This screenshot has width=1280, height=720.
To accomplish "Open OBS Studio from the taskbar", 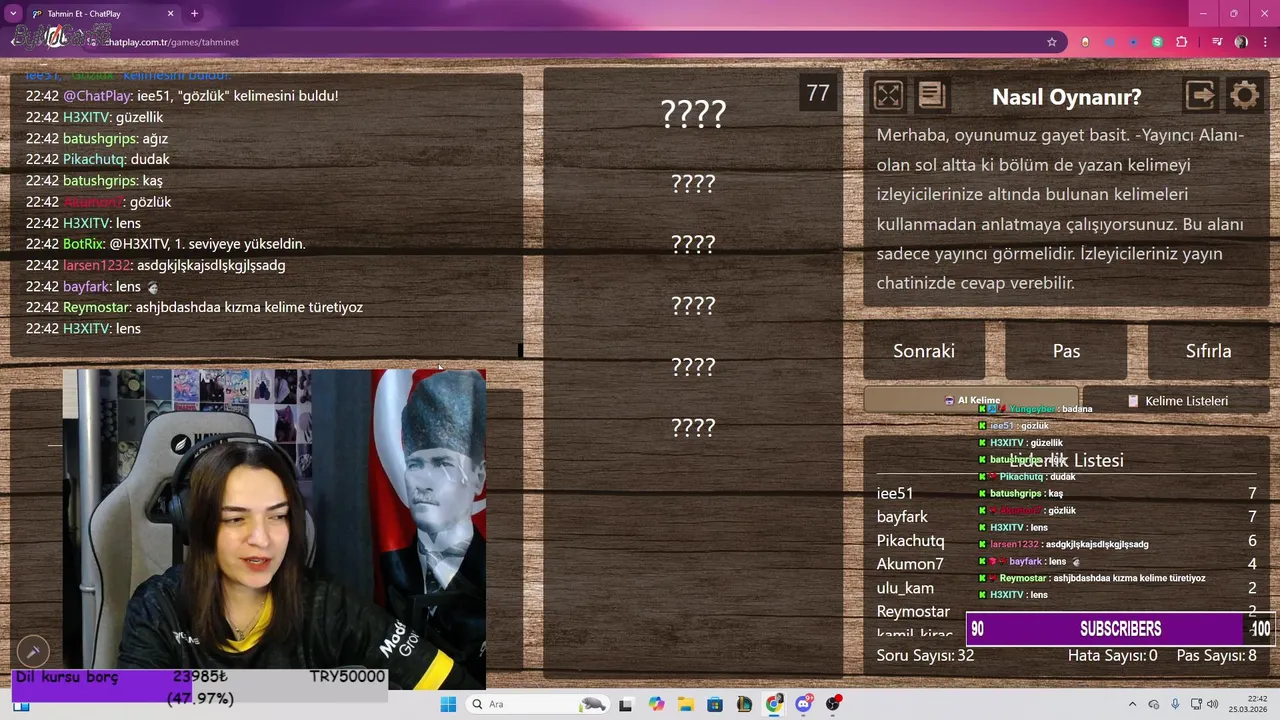I will click(833, 704).
